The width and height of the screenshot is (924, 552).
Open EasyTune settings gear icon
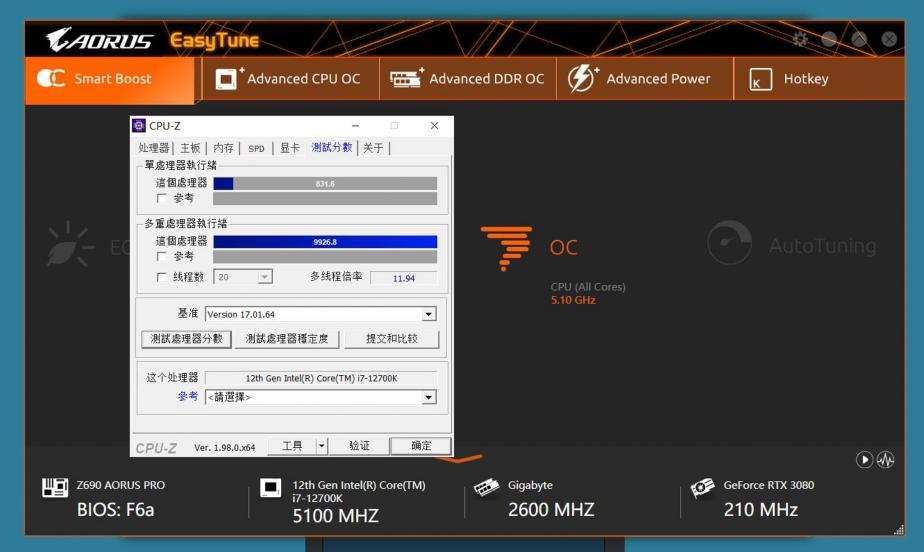coord(800,39)
